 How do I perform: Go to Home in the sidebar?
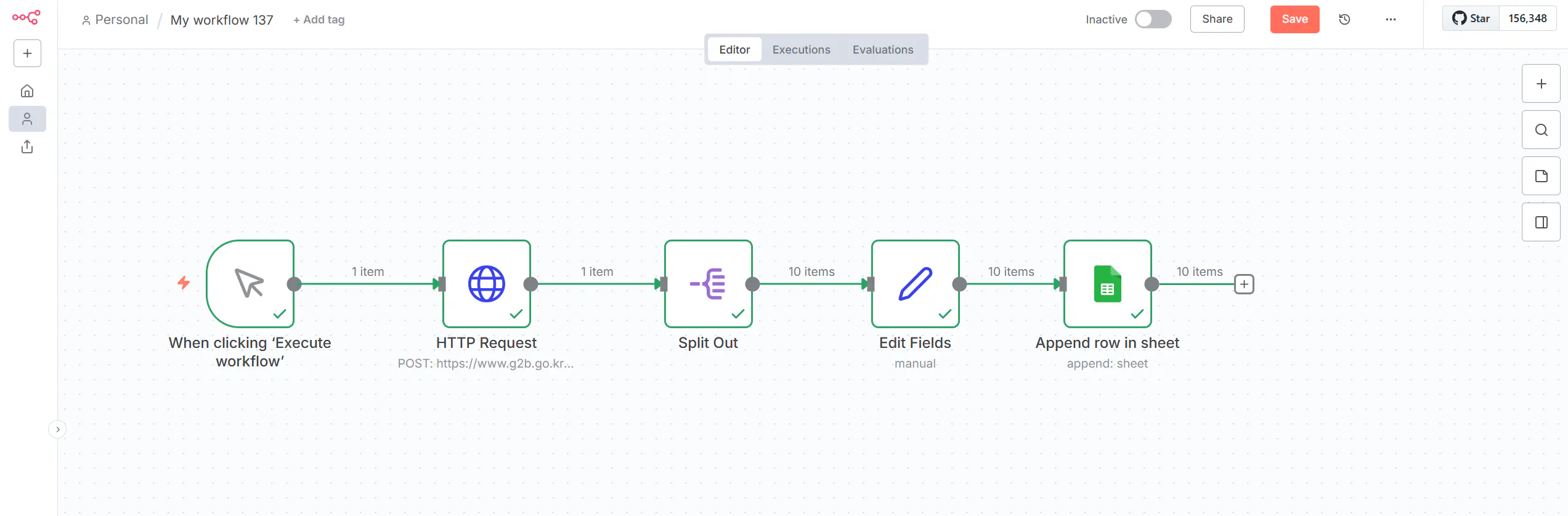27,91
